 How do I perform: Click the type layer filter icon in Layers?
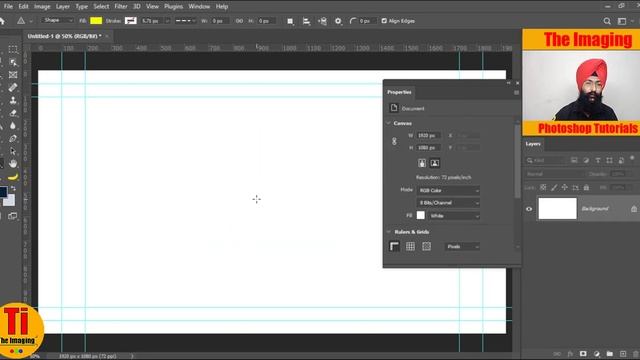(x=598, y=160)
